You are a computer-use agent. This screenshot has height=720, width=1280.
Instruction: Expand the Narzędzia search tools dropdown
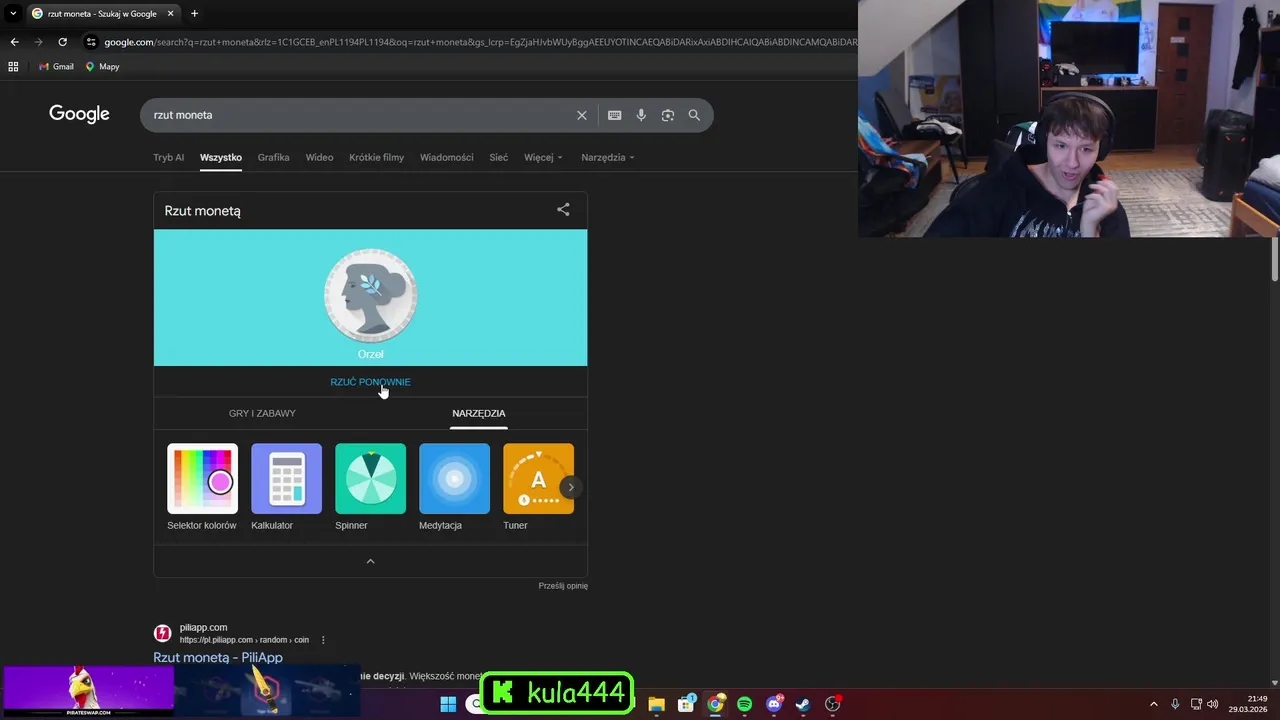pos(607,157)
